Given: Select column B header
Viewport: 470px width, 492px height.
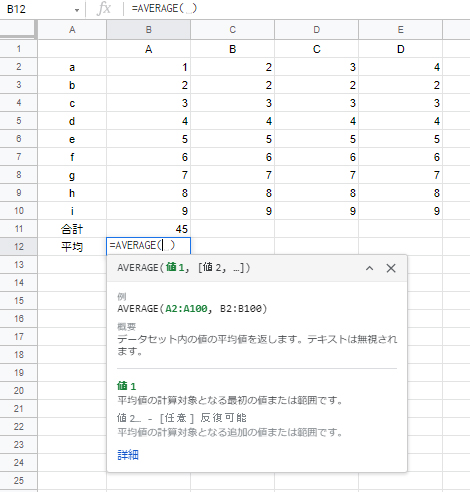Looking at the screenshot, I should pos(149,30).
